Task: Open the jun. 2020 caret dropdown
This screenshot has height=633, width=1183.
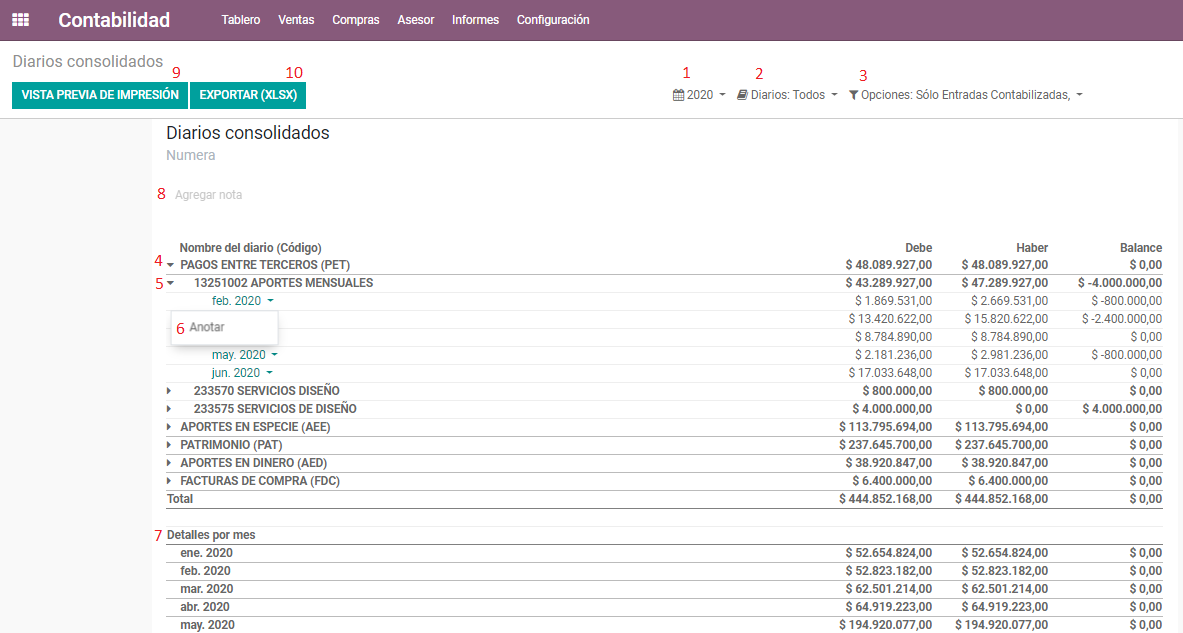Action: [x=269, y=373]
